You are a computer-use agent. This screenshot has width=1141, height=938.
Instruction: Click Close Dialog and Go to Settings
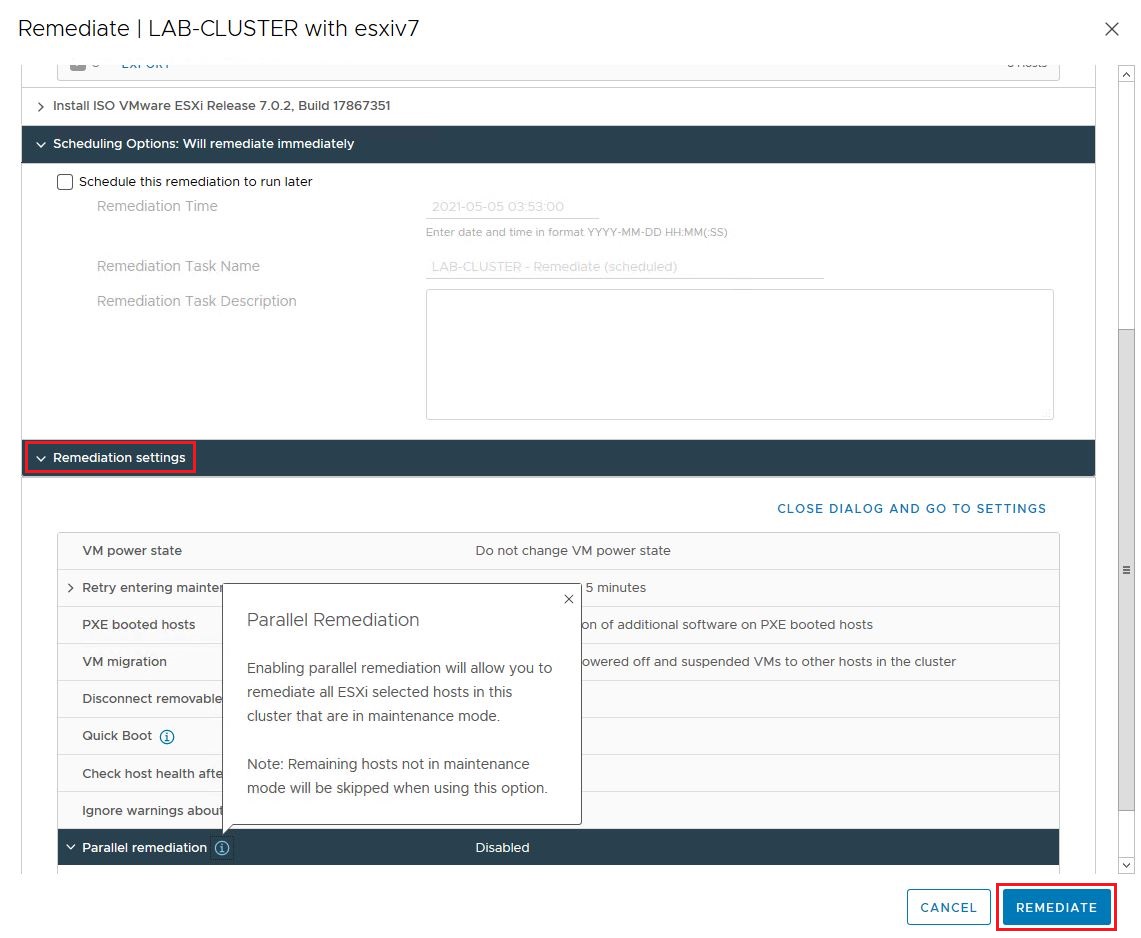click(x=911, y=509)
